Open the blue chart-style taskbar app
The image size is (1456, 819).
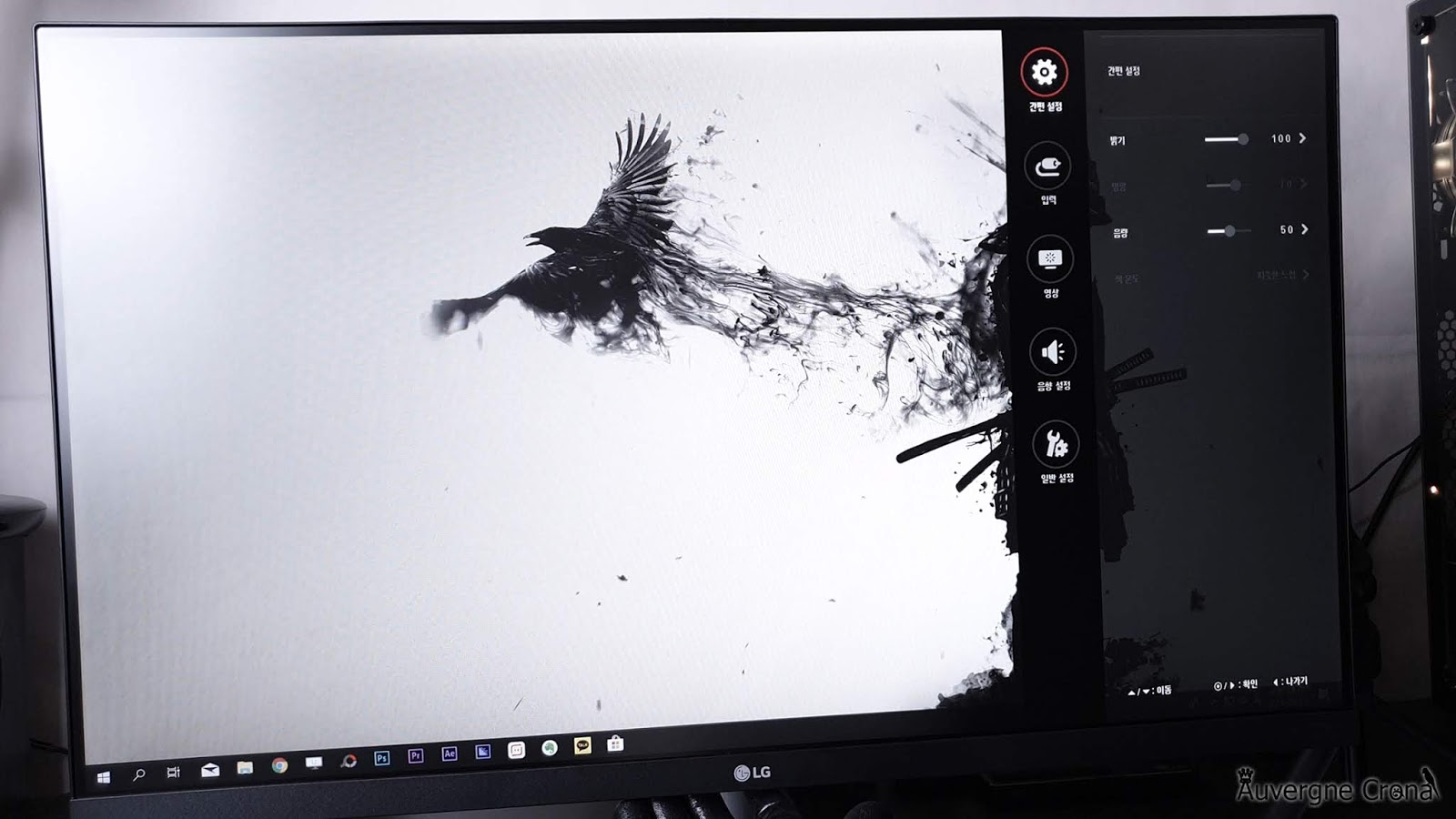tap(482, 752)
